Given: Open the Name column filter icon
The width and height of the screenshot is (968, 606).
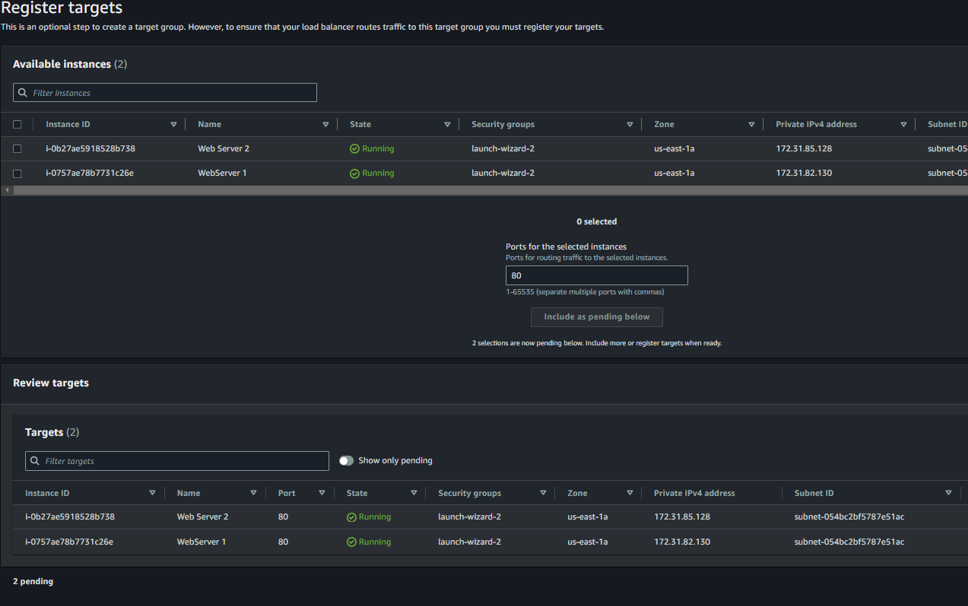Looking at the screenshot, I should (327, 124).
